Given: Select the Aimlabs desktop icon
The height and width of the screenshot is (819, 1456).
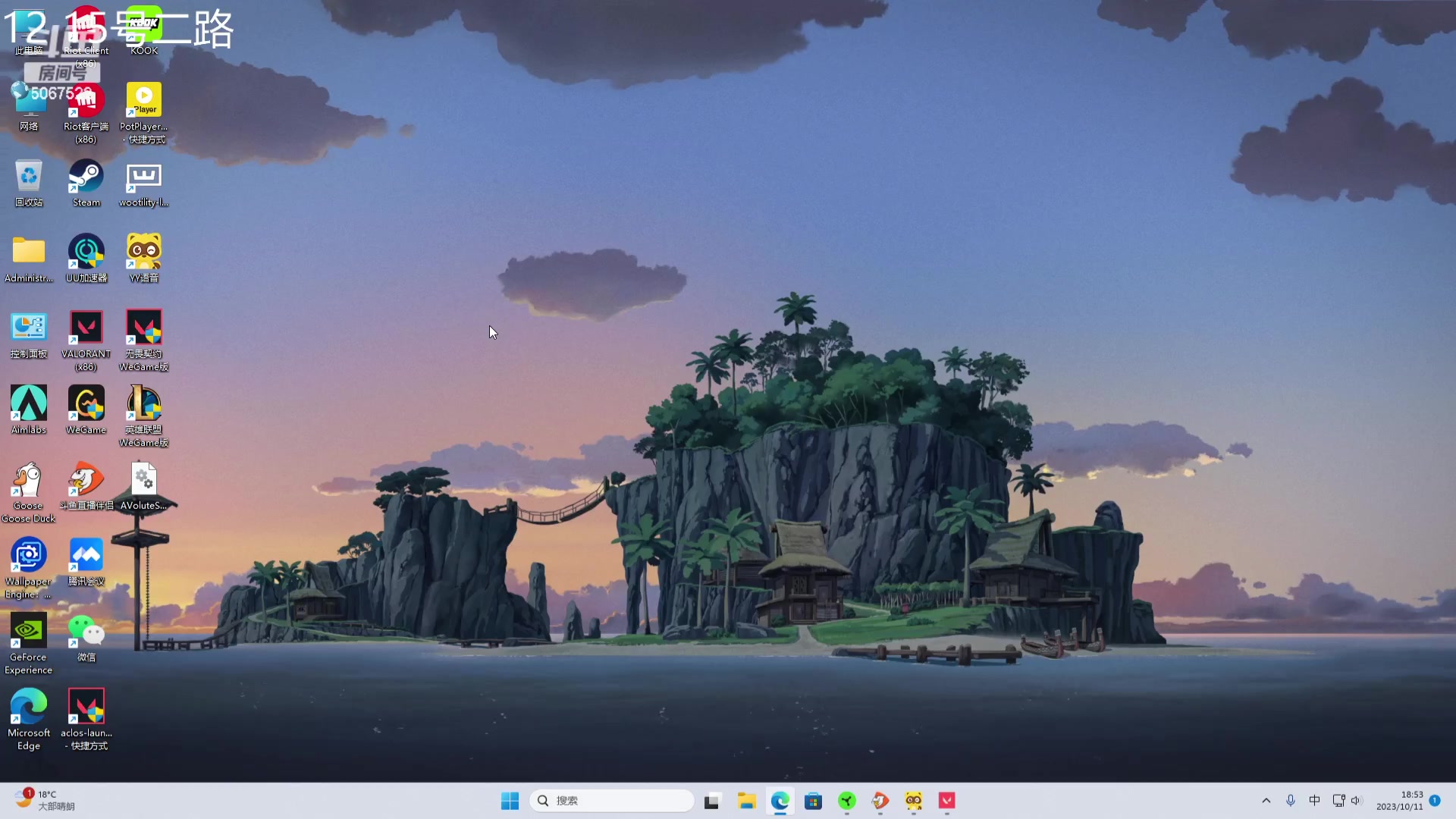Looking at the screenshot, I should (x=29, y=409).
